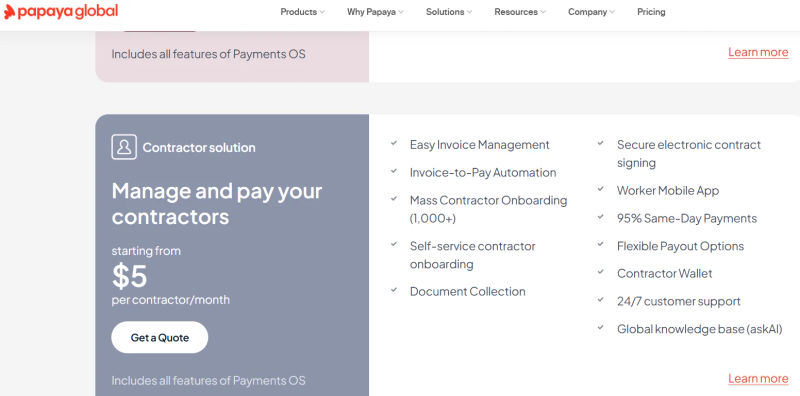Click the Easy Invoice Management text

point(480,145)
